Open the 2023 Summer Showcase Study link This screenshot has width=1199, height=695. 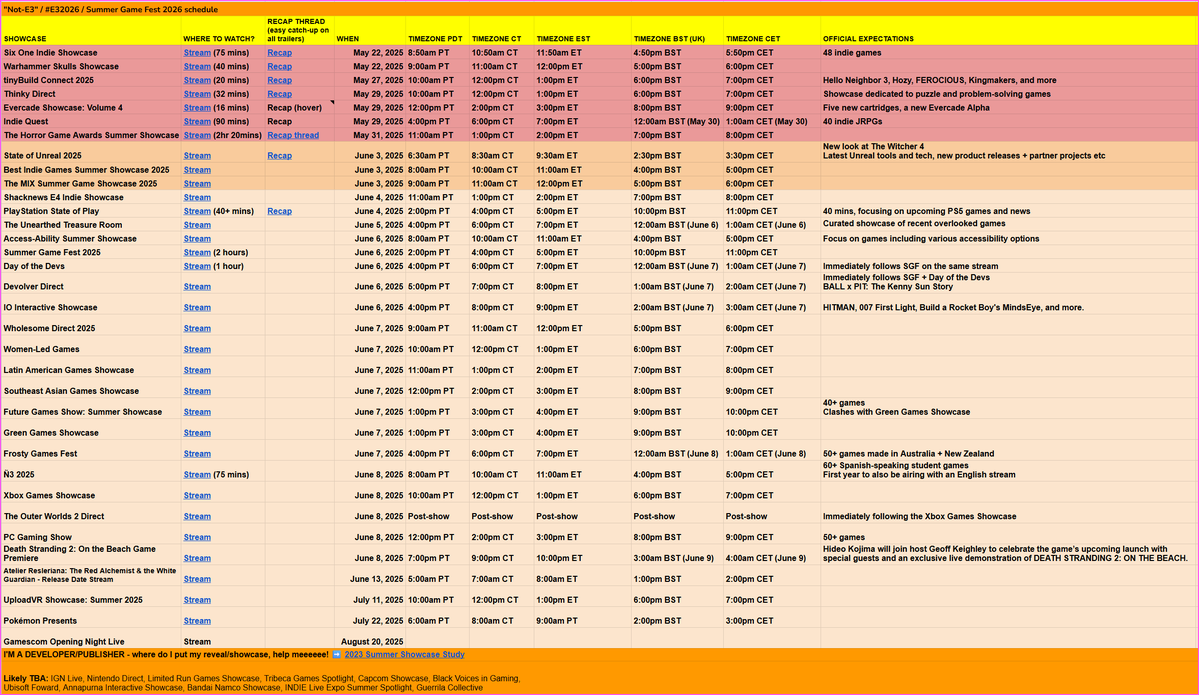click(404, 654)
